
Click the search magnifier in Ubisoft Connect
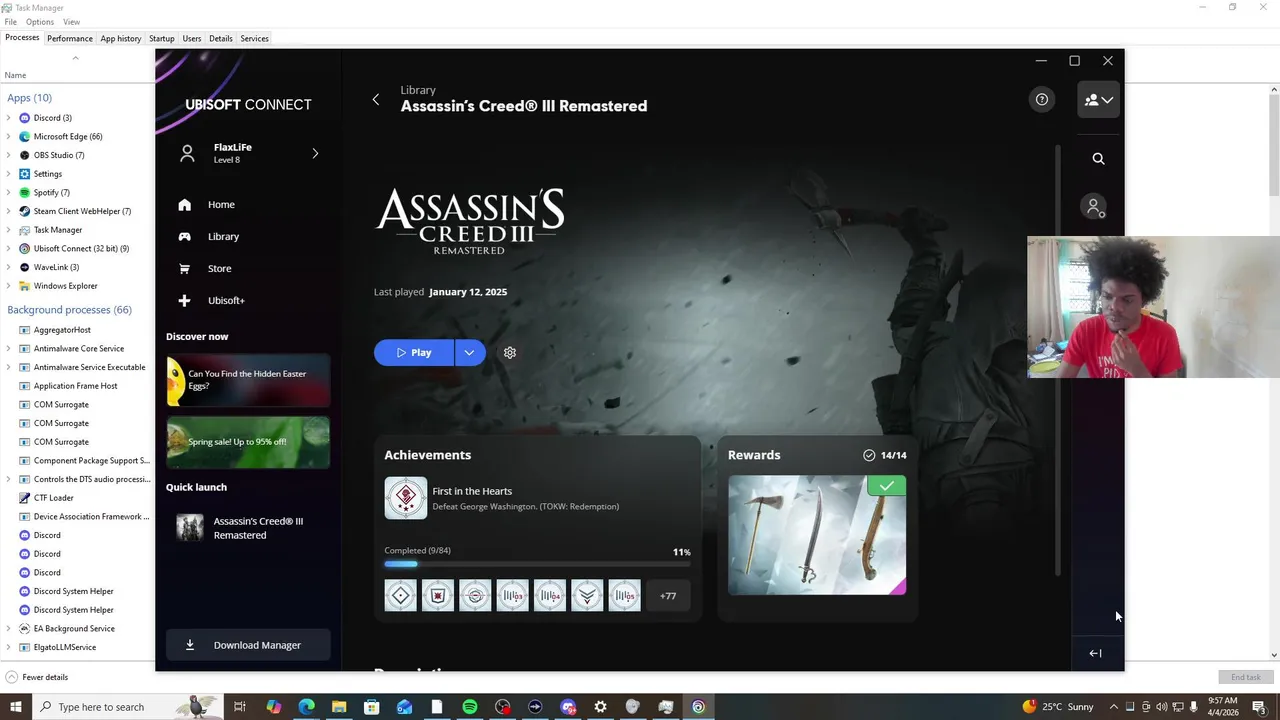(1098, 158)
